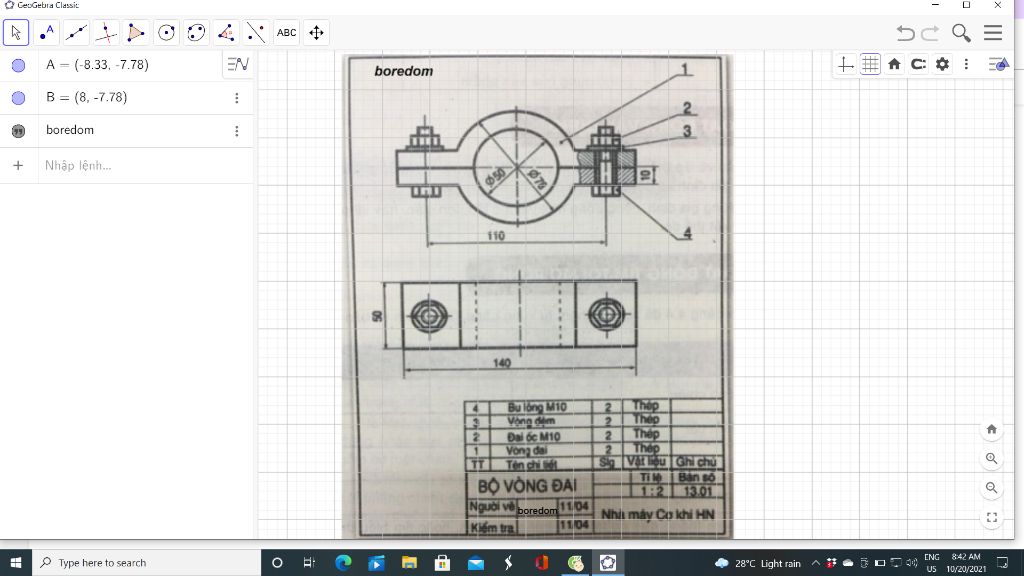Toggle the Graphics view style bar button
Screen dimensions: 1024x576
[x=999, y=64]
